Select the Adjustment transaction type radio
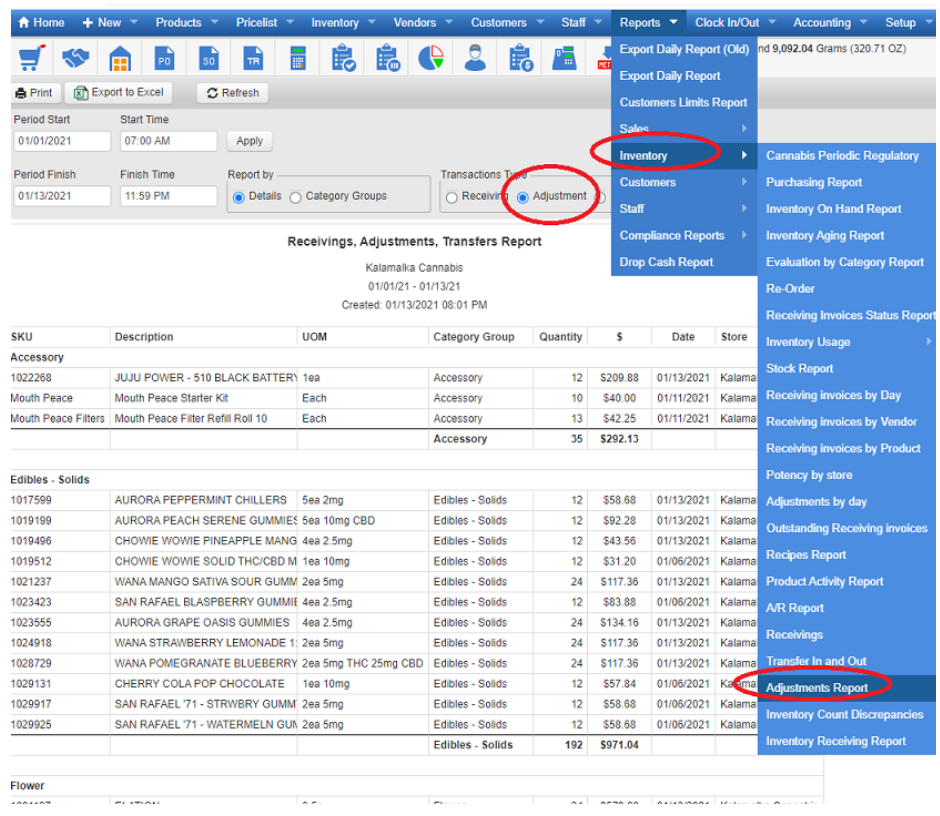This screenshot has width=940, height=816. pos(523,197)
